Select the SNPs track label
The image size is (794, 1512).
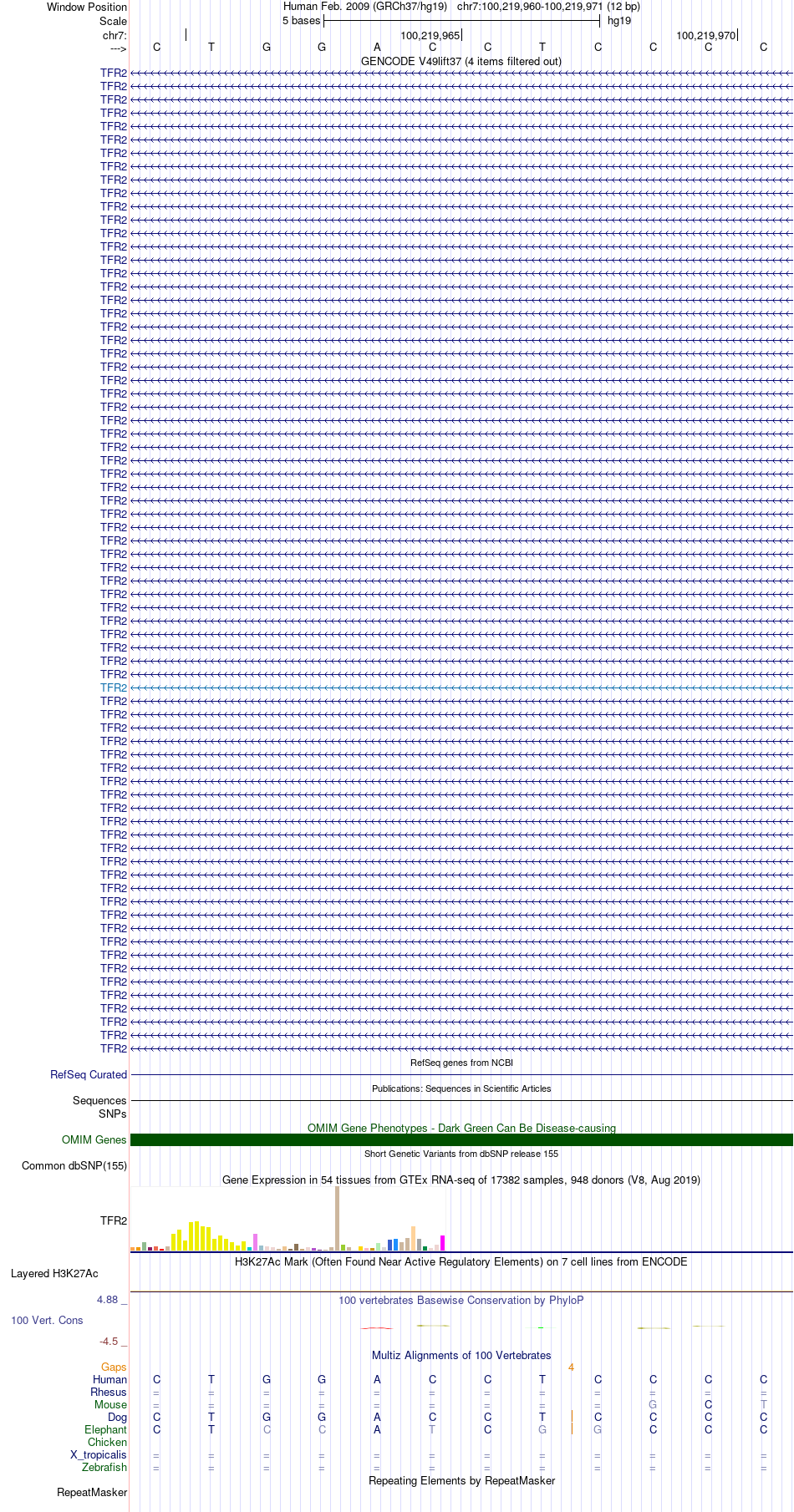point(112,1114)
